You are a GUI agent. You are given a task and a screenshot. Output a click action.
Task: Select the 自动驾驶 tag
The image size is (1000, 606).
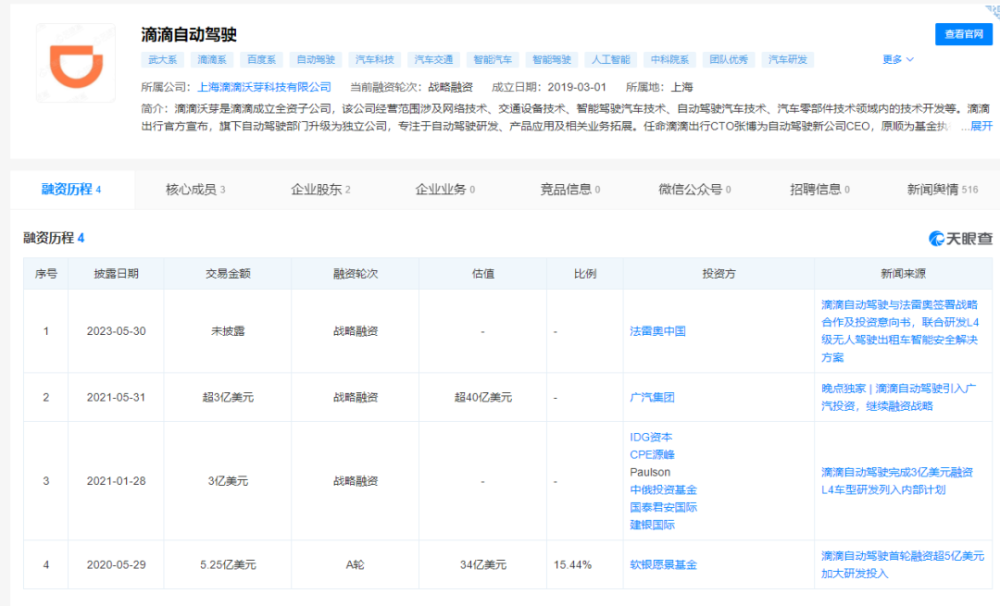coord(316,59)
